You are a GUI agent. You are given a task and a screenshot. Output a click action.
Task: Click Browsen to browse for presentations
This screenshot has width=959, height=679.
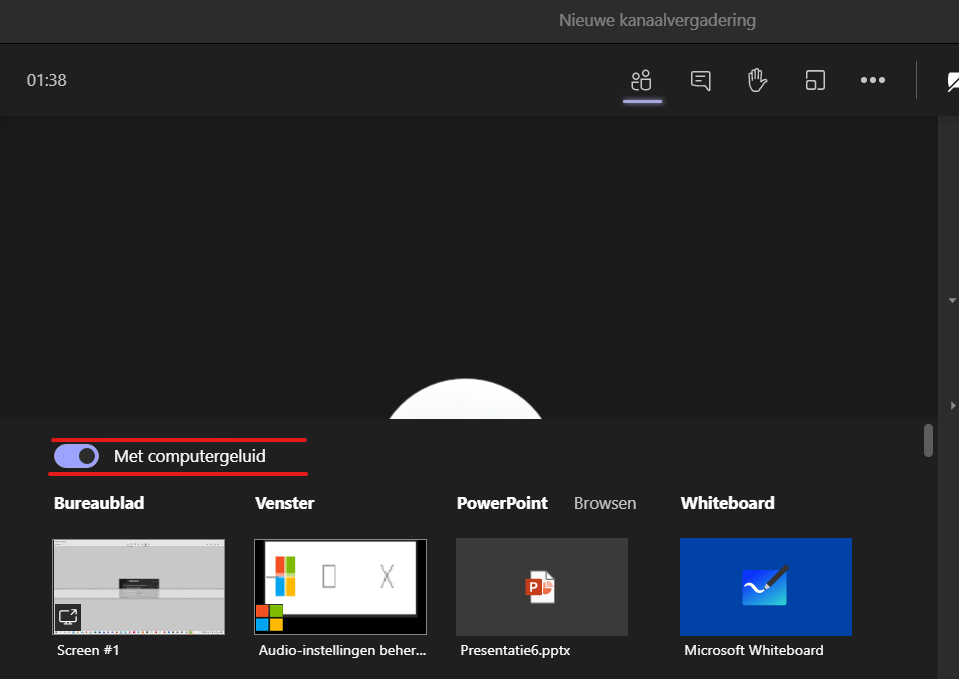click(x=605, y=503)
